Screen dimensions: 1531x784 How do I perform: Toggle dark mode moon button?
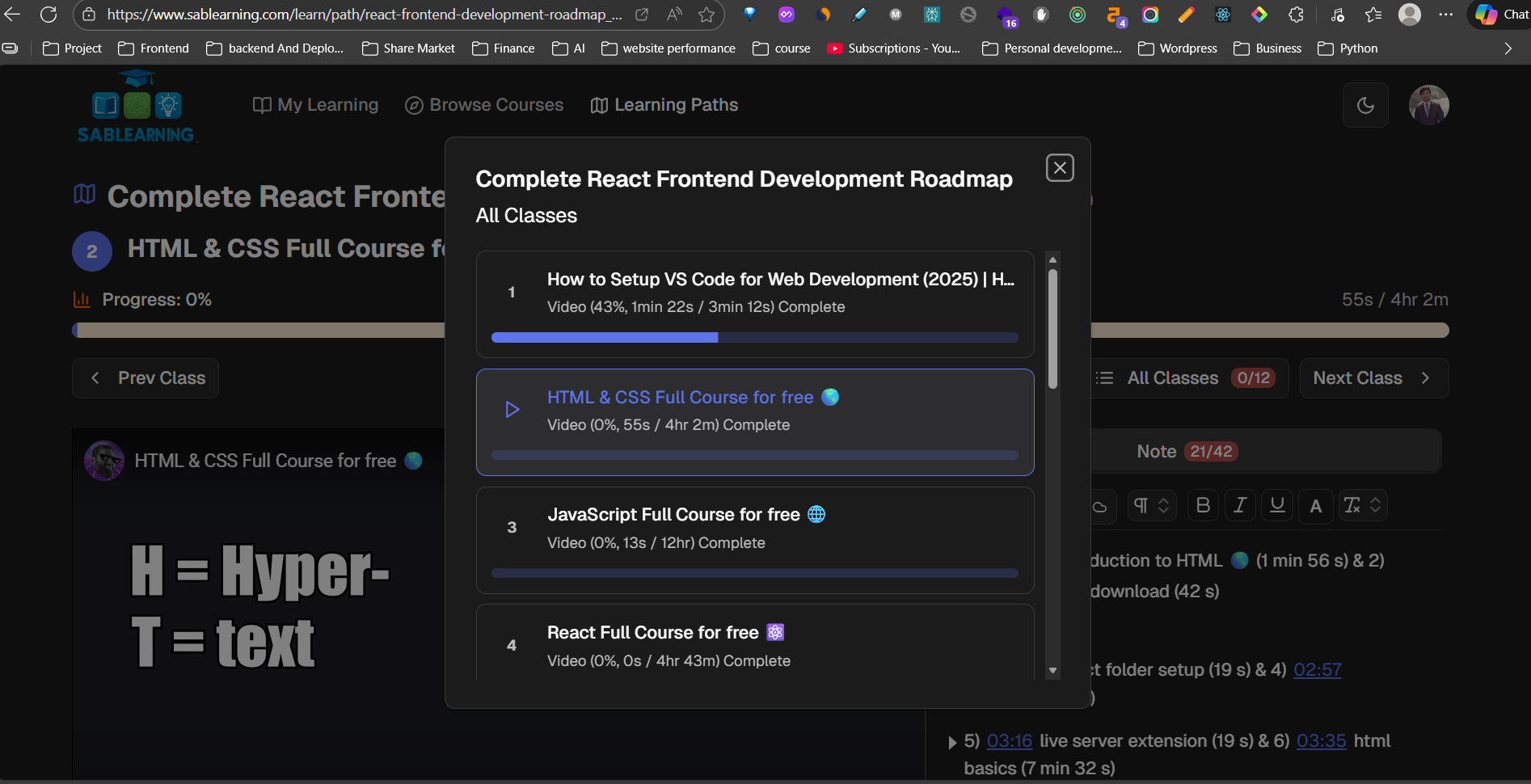(x=1365, y=105)
